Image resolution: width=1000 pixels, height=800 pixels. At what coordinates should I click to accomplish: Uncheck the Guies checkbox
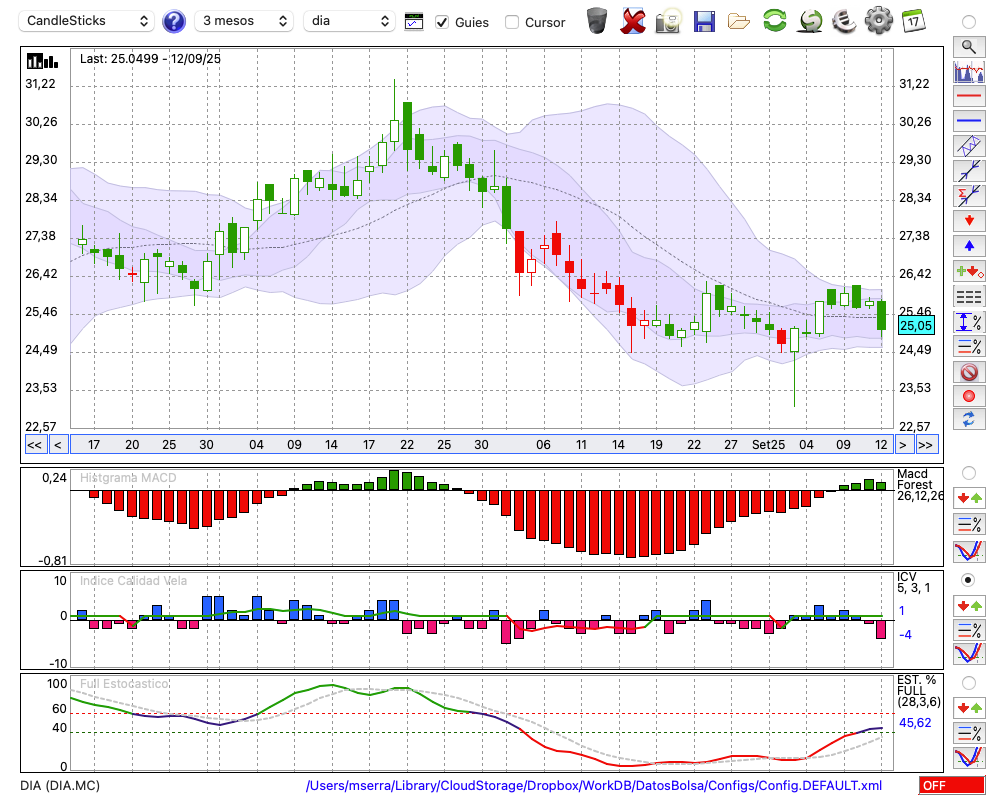[x=442, y=22]
